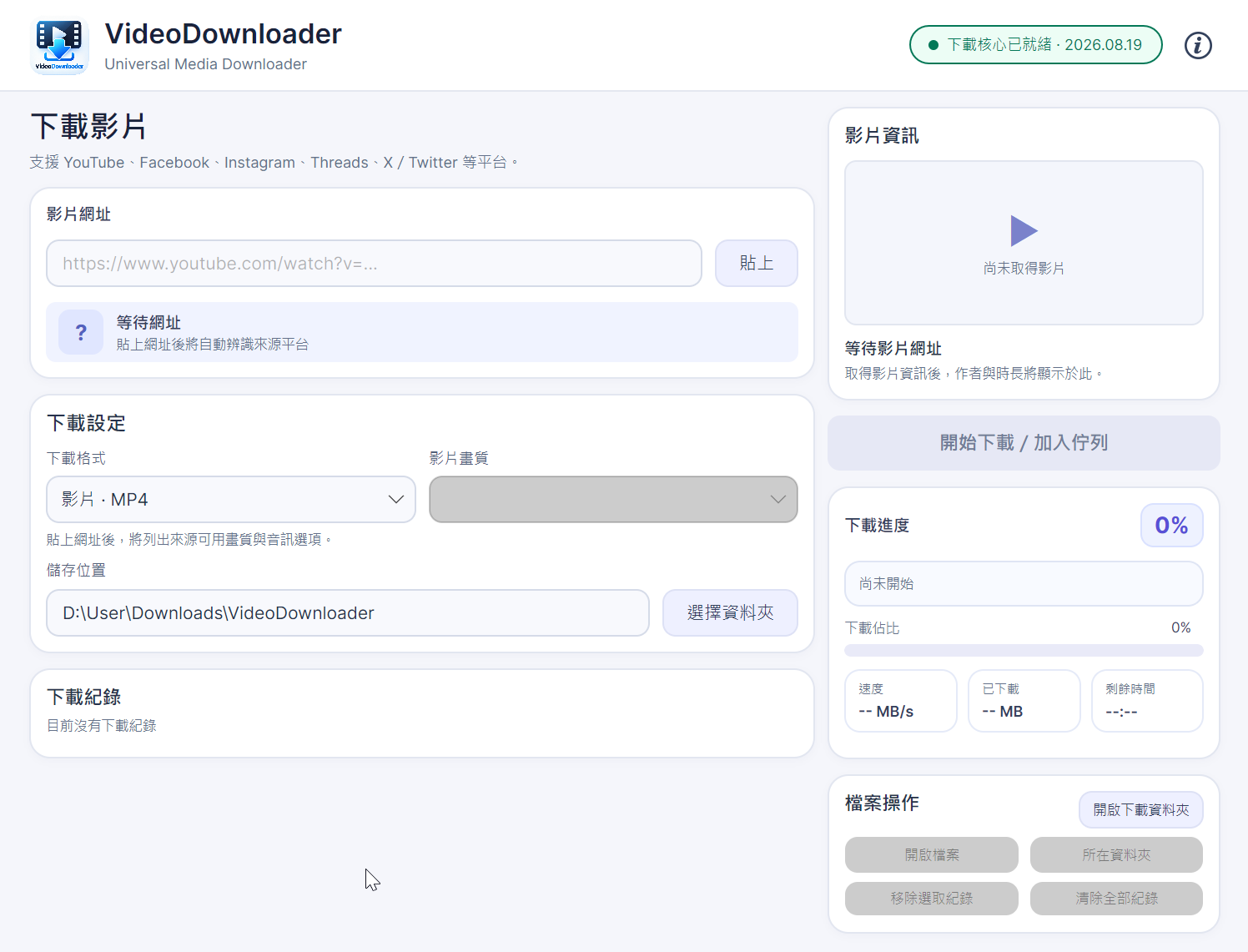
Task: Click the VideoDownloader app logo icon
Action: pos(60,46)
